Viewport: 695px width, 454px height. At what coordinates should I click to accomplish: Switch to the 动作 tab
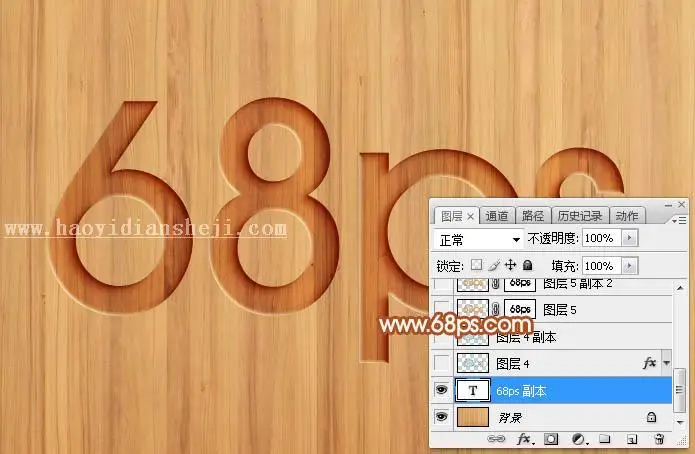(x=627, y=216)
